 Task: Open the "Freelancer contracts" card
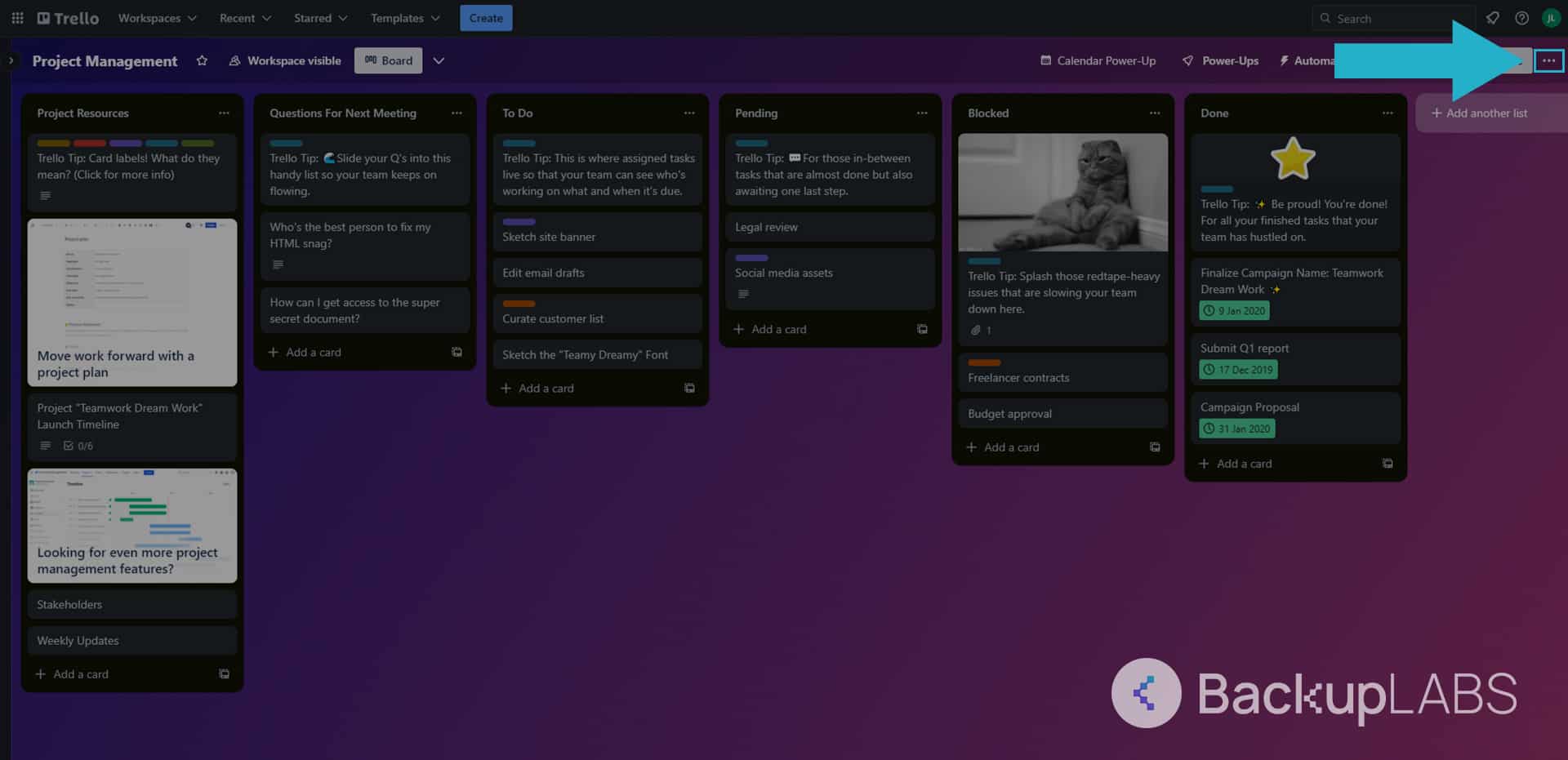coord(1062,371)
